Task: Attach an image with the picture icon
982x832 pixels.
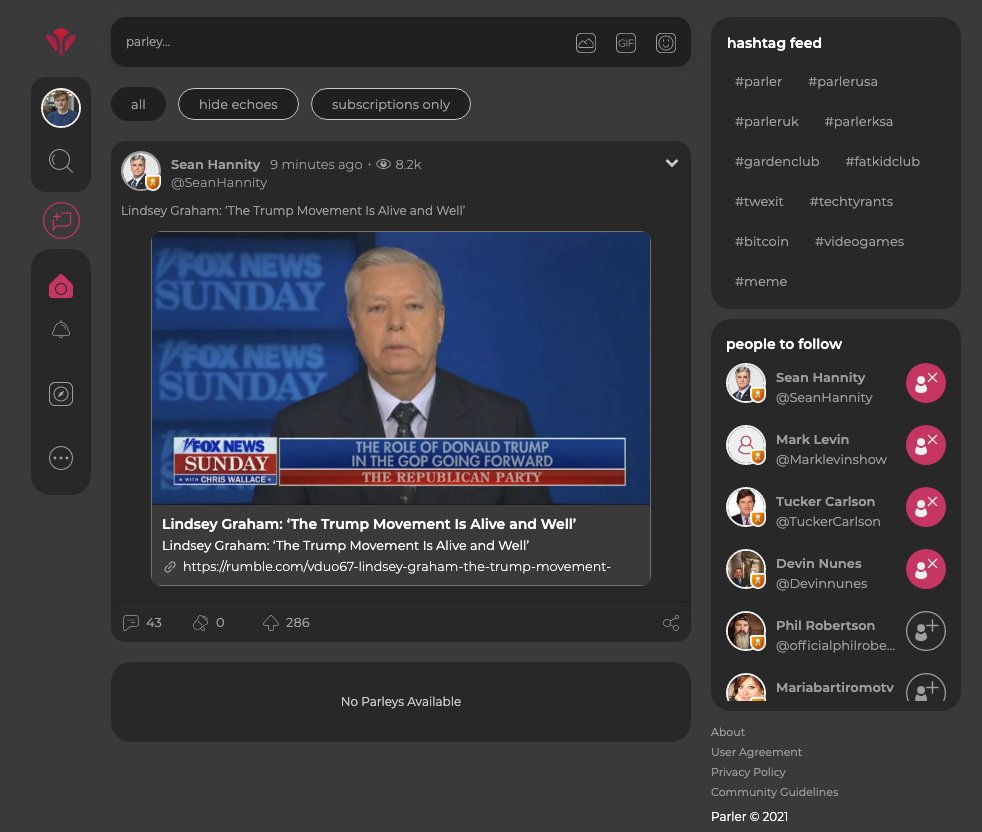Action: point(586,43)
